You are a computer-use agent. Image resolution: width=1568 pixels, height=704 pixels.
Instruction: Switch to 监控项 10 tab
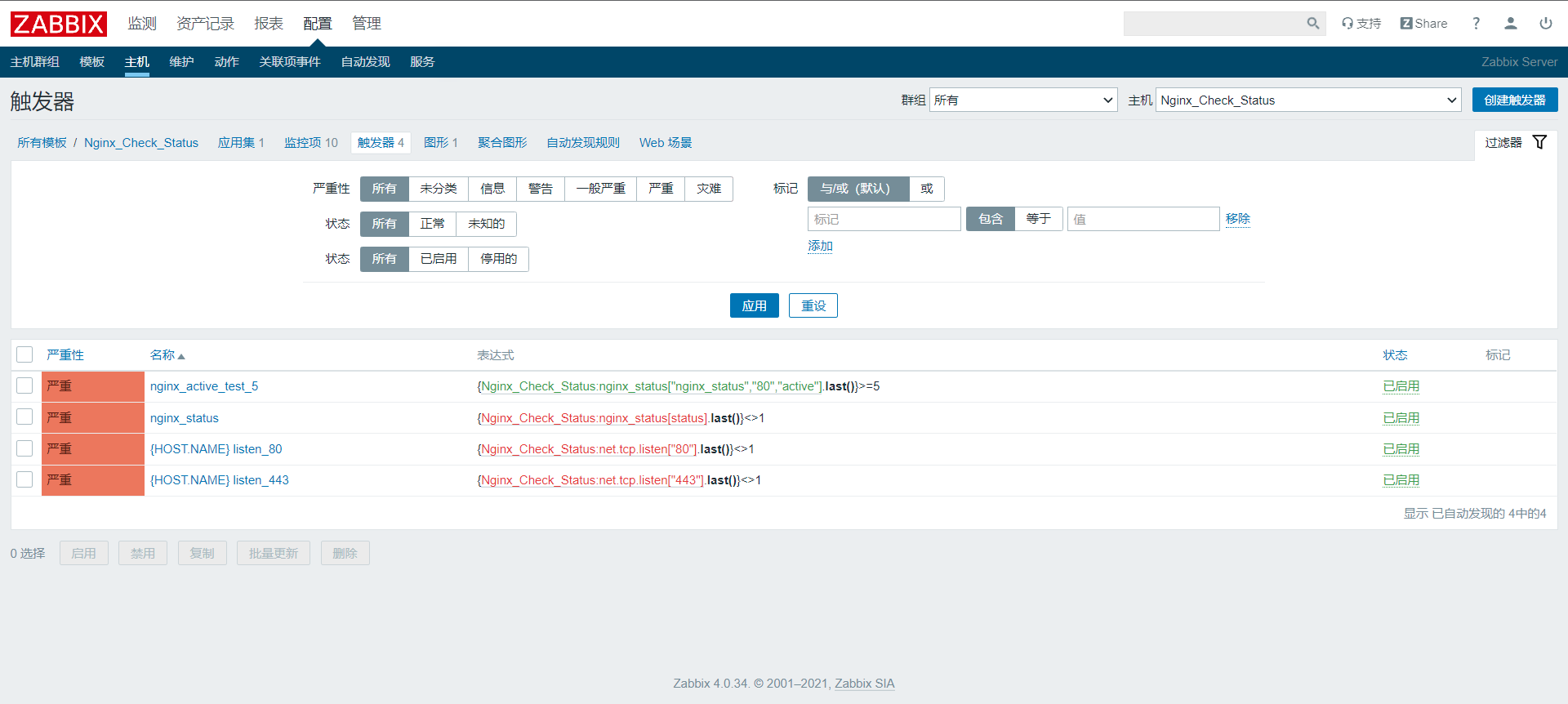pyautogui.click(x=311, y=143)
